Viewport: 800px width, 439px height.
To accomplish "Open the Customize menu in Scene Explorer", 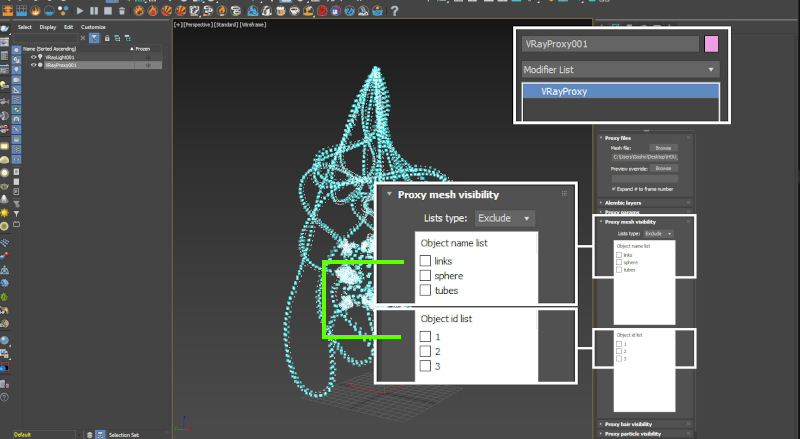I will pyautogui.click(x=93, y=27).
